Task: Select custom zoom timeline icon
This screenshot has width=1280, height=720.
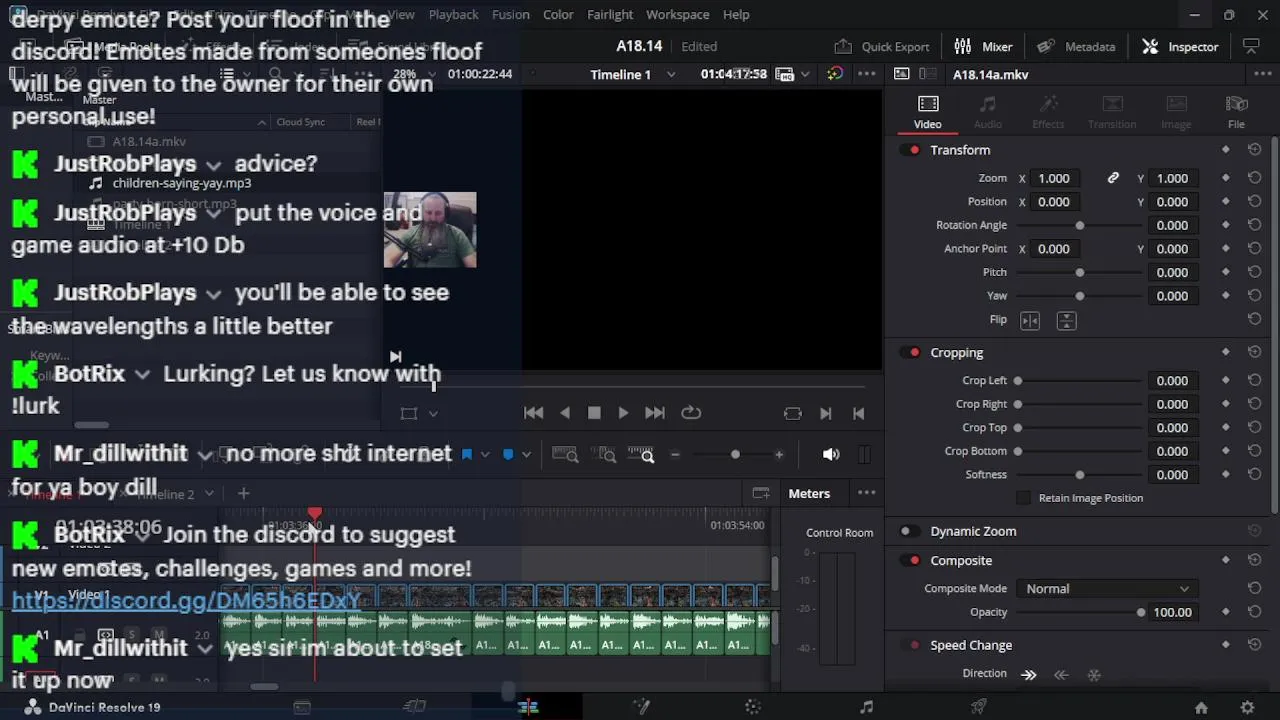Action: pos(641,455)
